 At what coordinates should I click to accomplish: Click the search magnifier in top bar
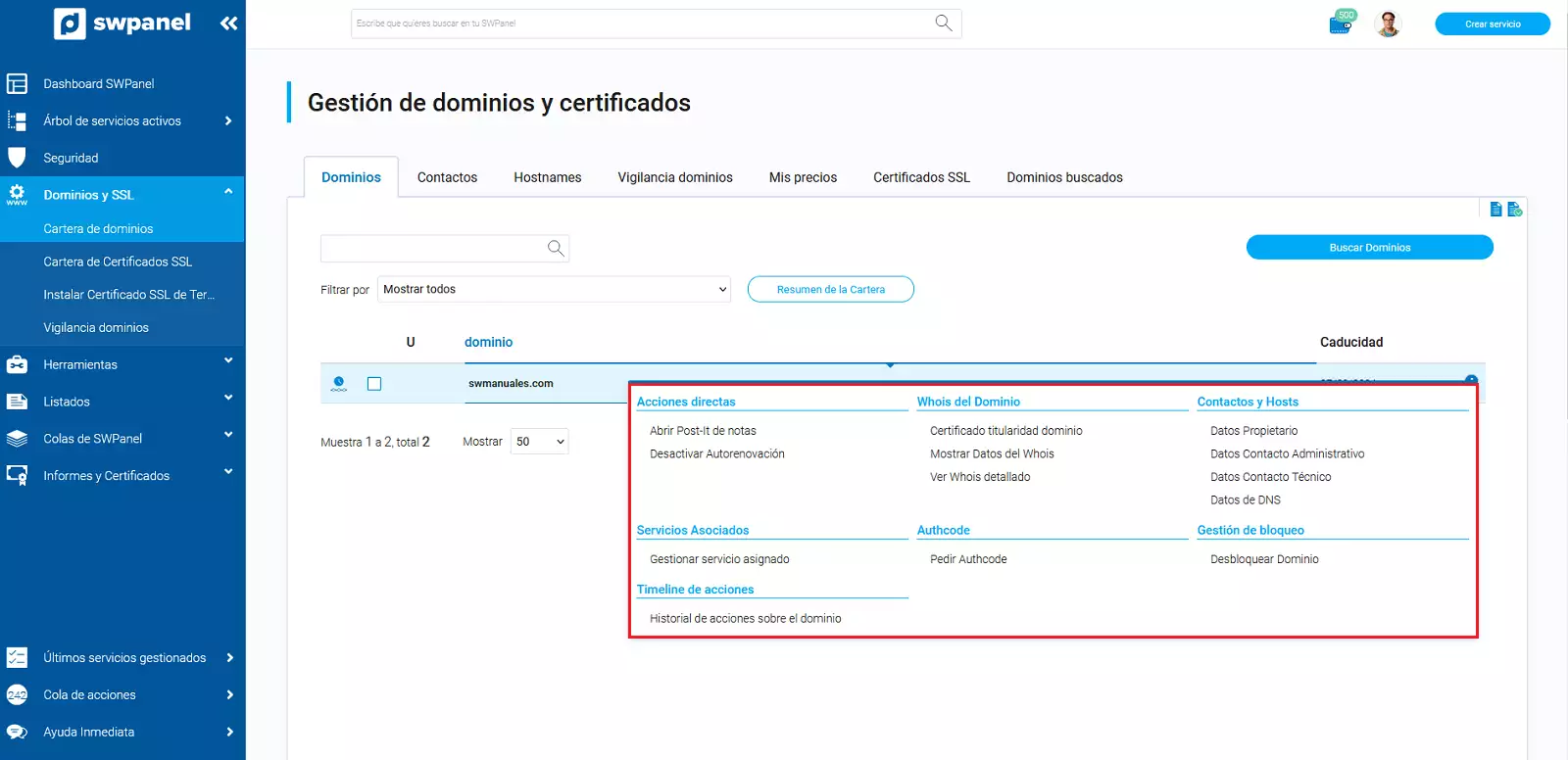[943, 23]
